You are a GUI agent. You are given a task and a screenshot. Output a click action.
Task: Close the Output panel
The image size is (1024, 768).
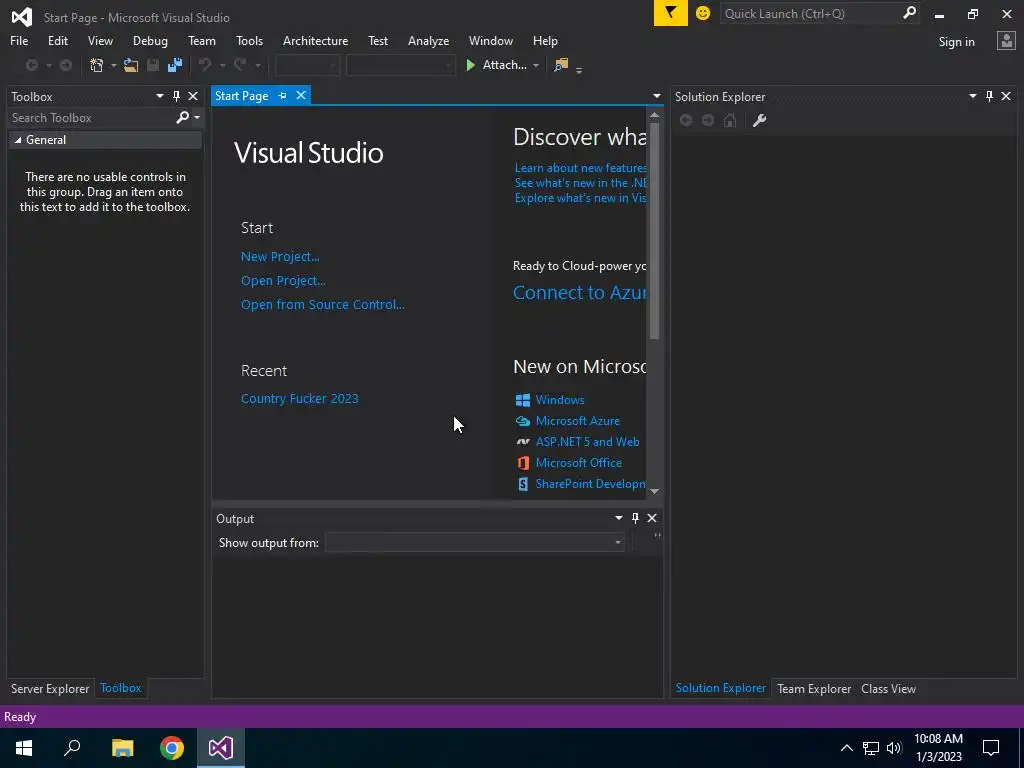(652, 519)
